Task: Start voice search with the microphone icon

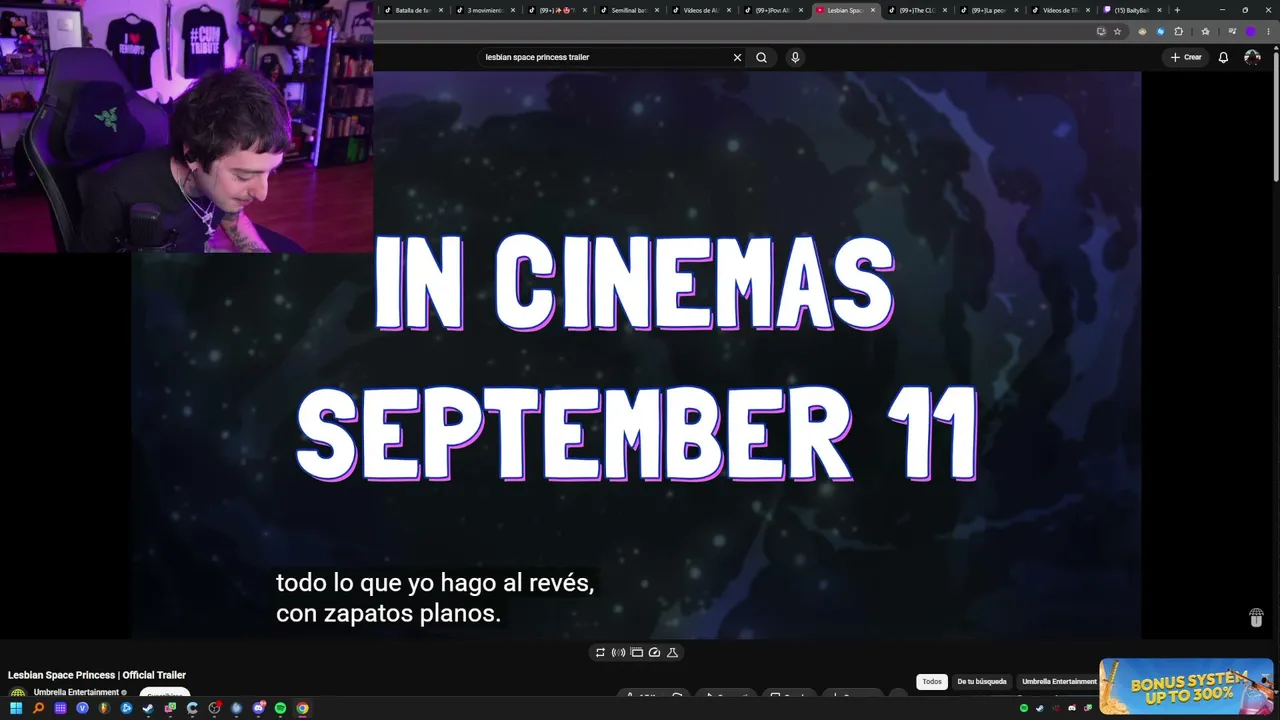Action: [x=795, y=57]
